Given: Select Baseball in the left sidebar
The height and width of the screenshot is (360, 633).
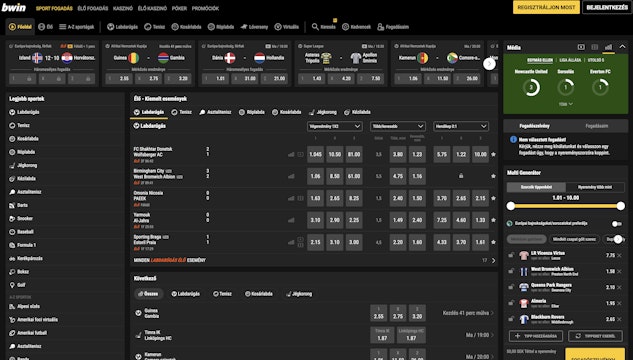Looking at the screenshot, I should [25, 232].
